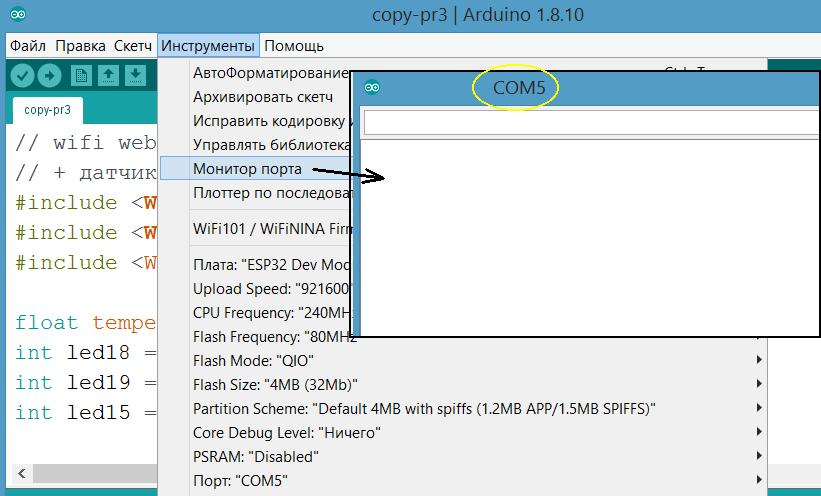Close the Инструменты menu

click(208, 46)
